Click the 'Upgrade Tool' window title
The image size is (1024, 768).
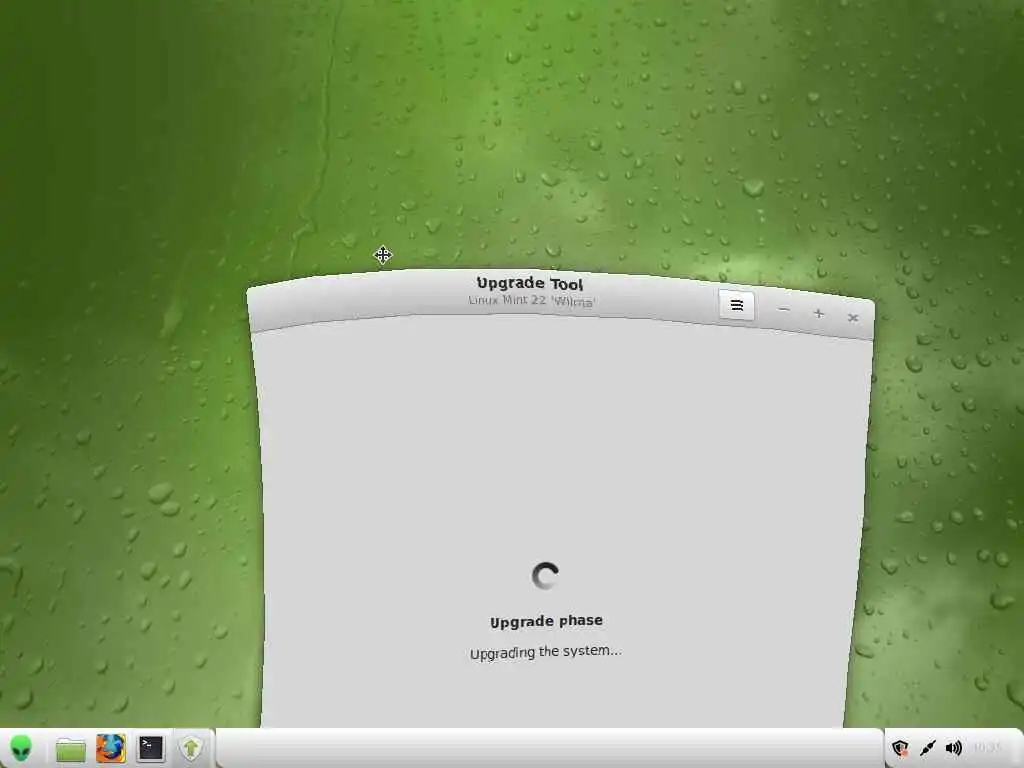click(530, 283)
